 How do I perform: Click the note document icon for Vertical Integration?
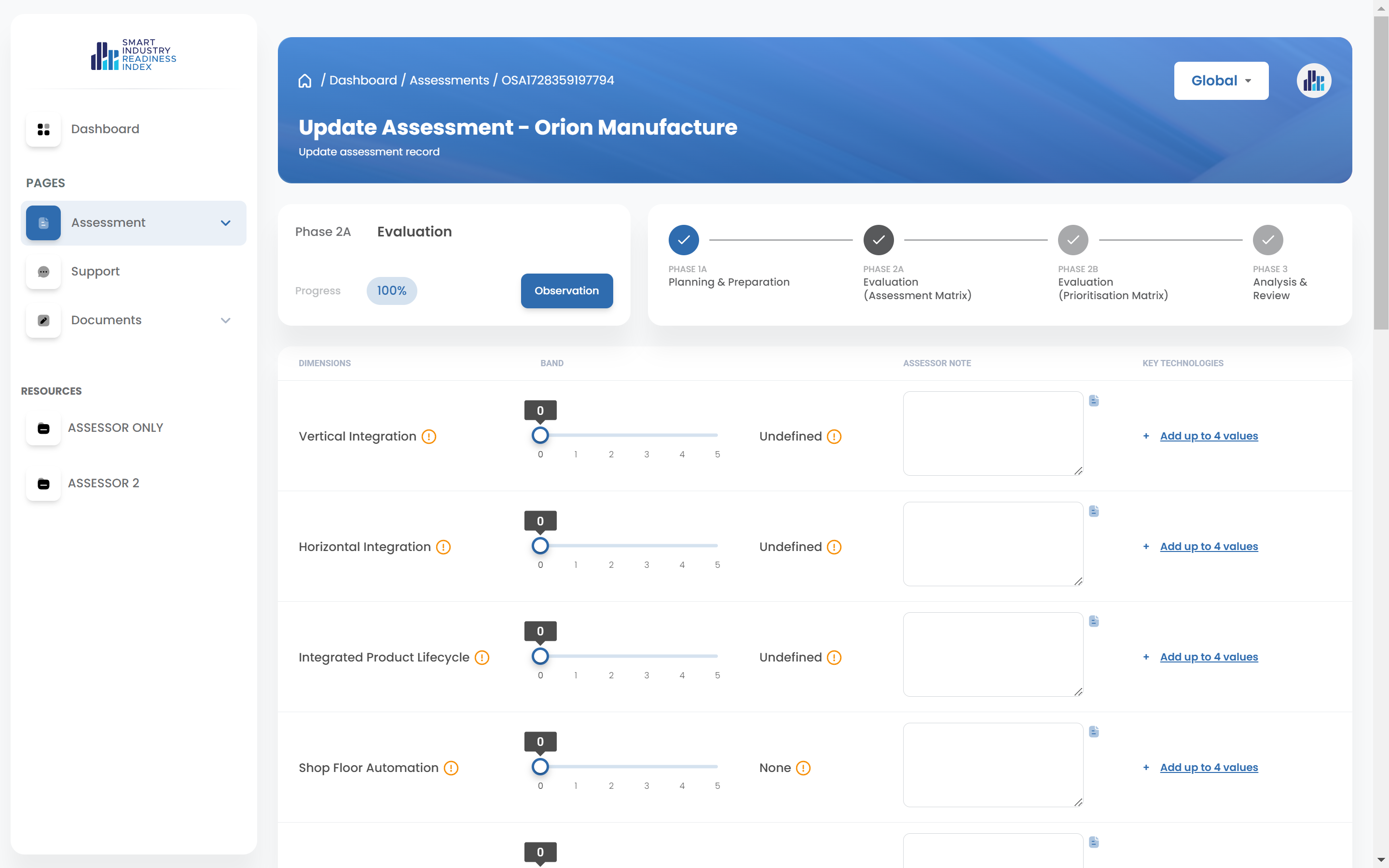pyautogui.click(x=1094, y=400)
